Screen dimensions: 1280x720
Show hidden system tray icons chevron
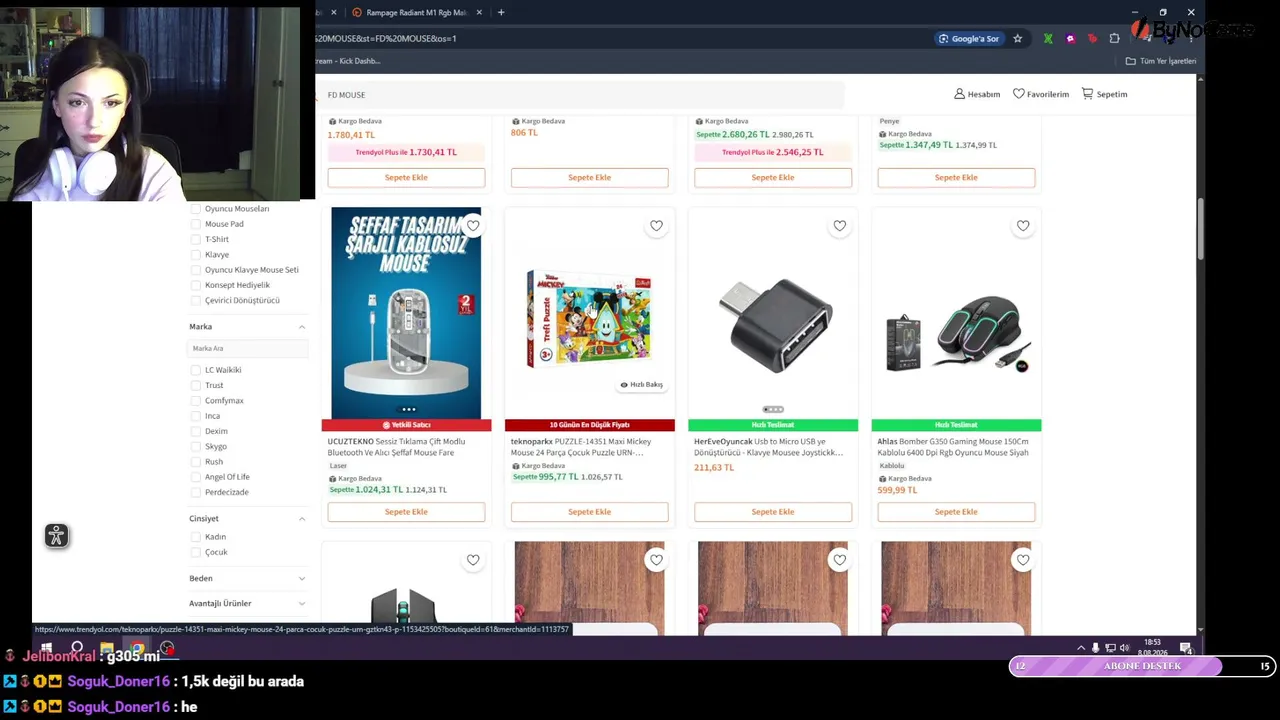1081,648
